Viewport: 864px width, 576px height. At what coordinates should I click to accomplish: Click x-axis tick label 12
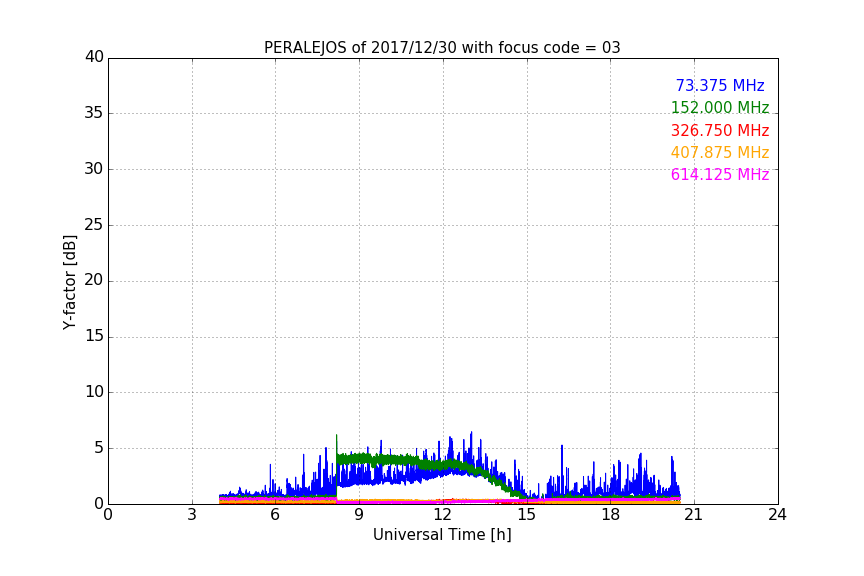[x=443, y=515]
